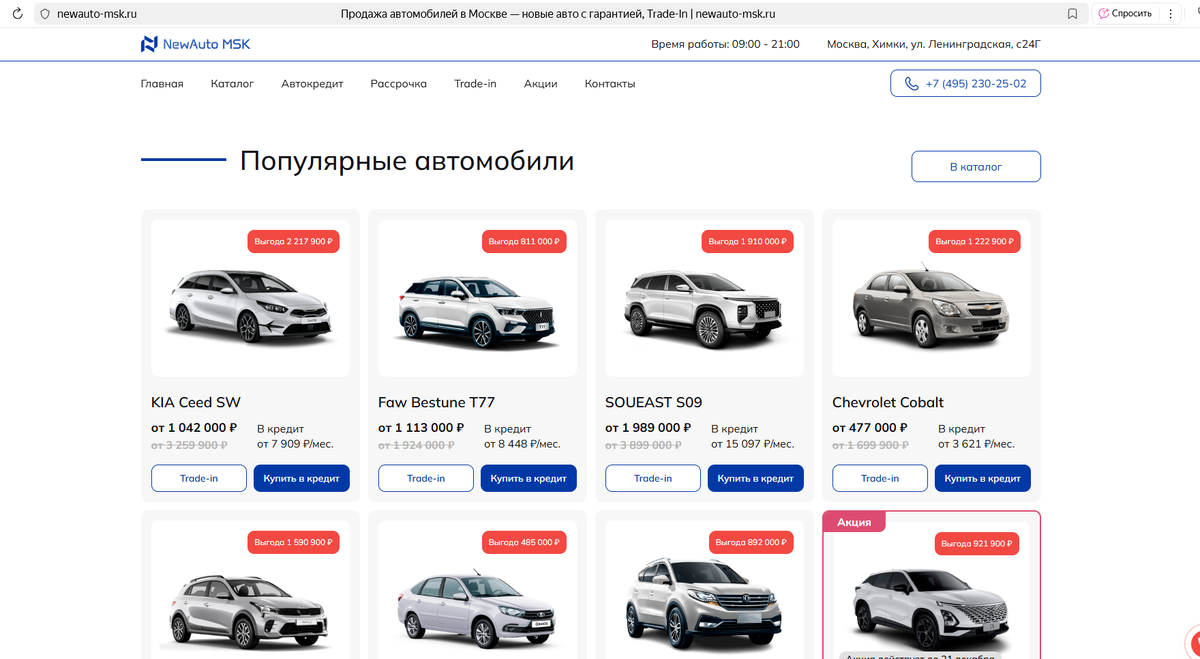Click the credit rate от 7 909 ₽/мес.
The height and width of the screenshot is (659, 1200).
pyautogui.click(x=295, y=444)
